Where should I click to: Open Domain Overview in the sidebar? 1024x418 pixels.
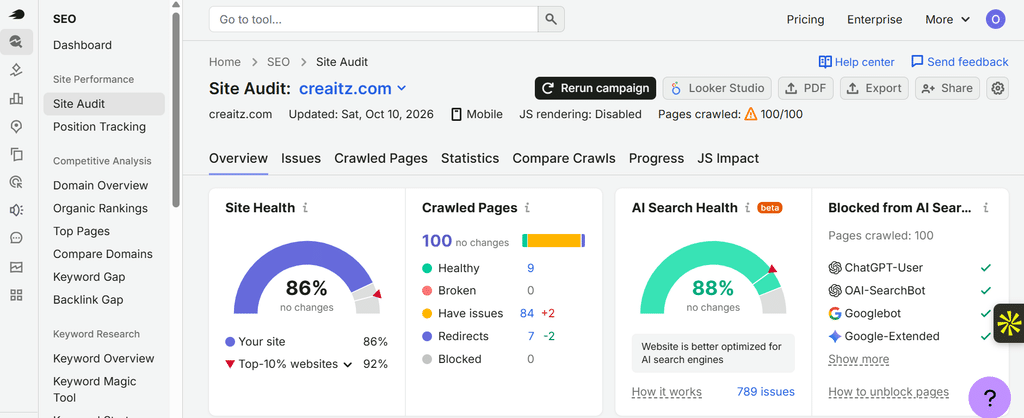[x=101, y=185]
